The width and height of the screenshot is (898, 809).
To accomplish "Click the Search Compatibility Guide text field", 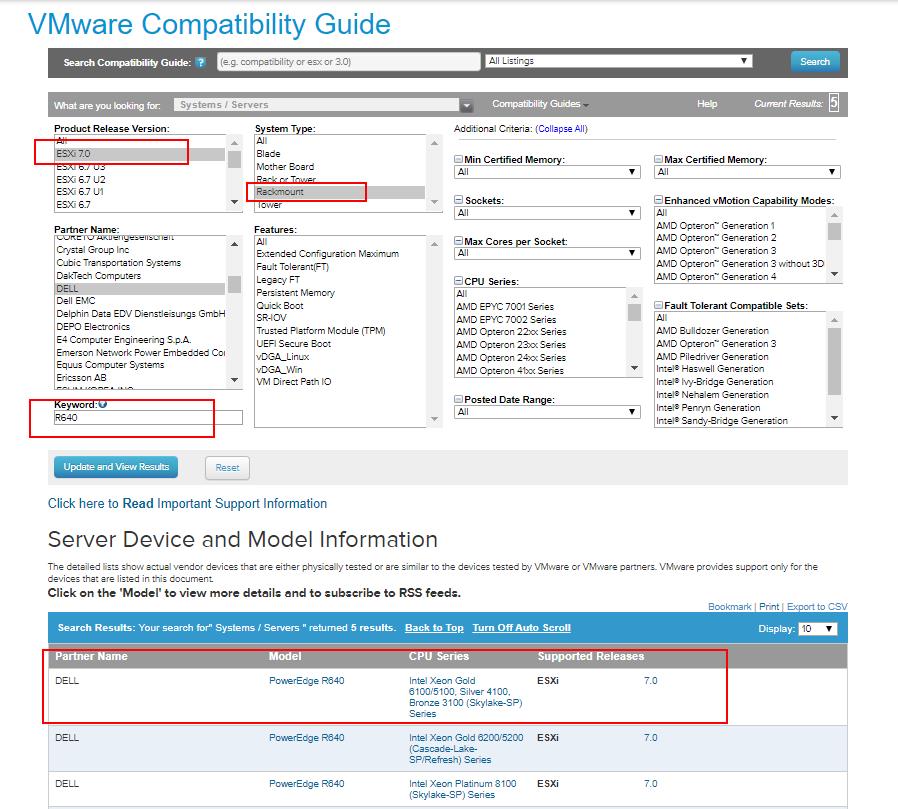I will coord(349,61).
